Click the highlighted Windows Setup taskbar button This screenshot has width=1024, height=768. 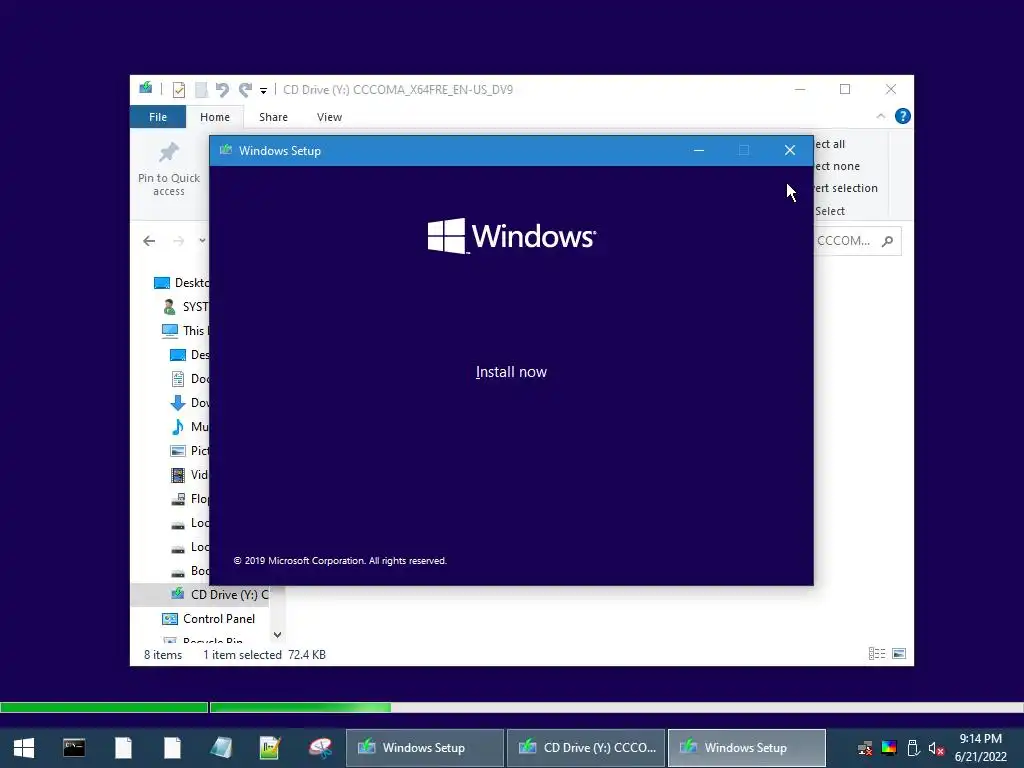(x=746, y=748)
